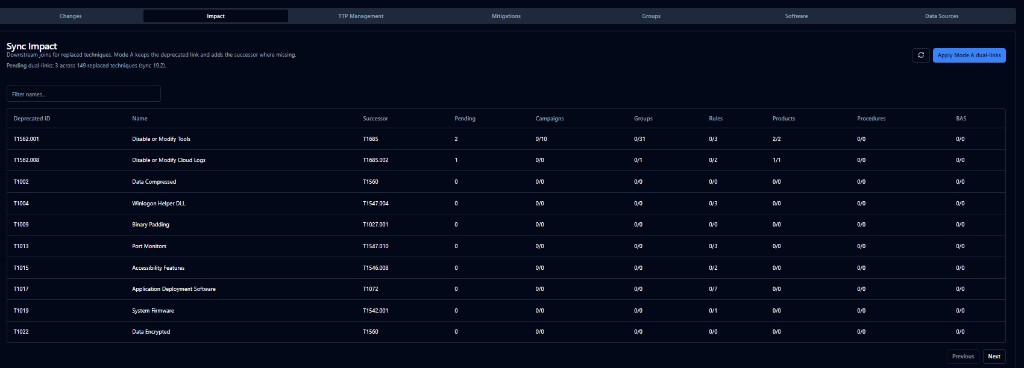The width and height of the screenshot is (1024, 368).
Task: Select deprecated ID T1013
Action: (21, 247)
